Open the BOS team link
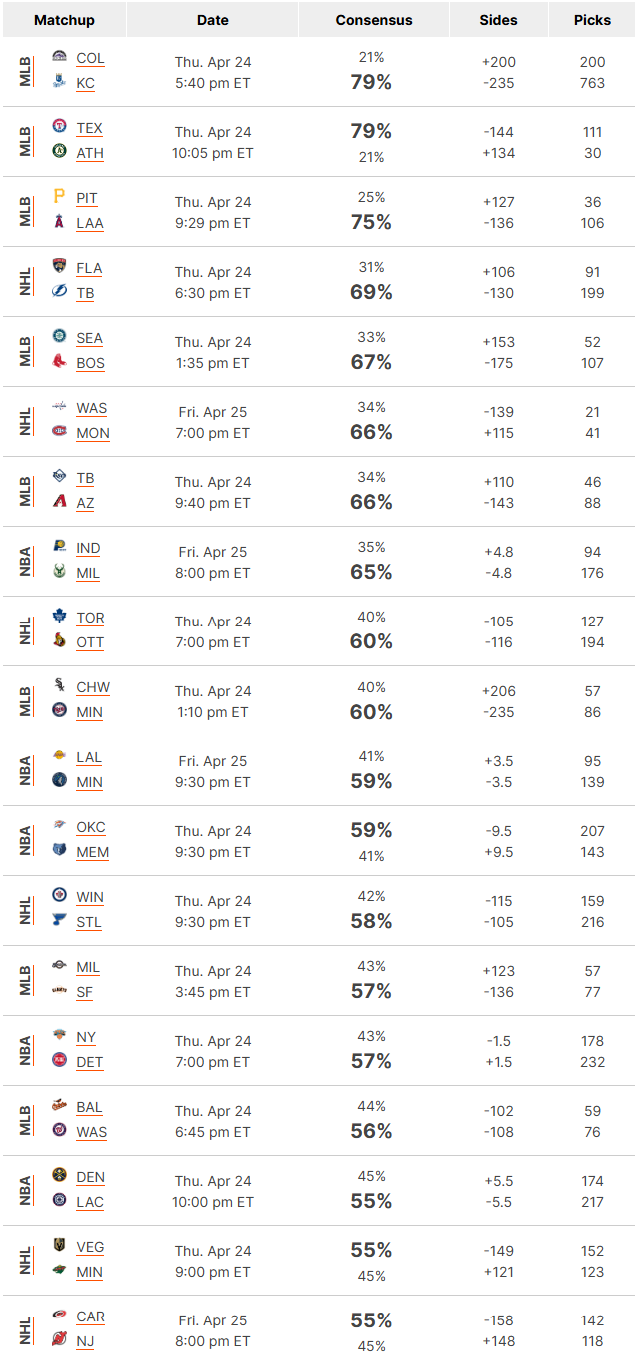 pos(90,364)
